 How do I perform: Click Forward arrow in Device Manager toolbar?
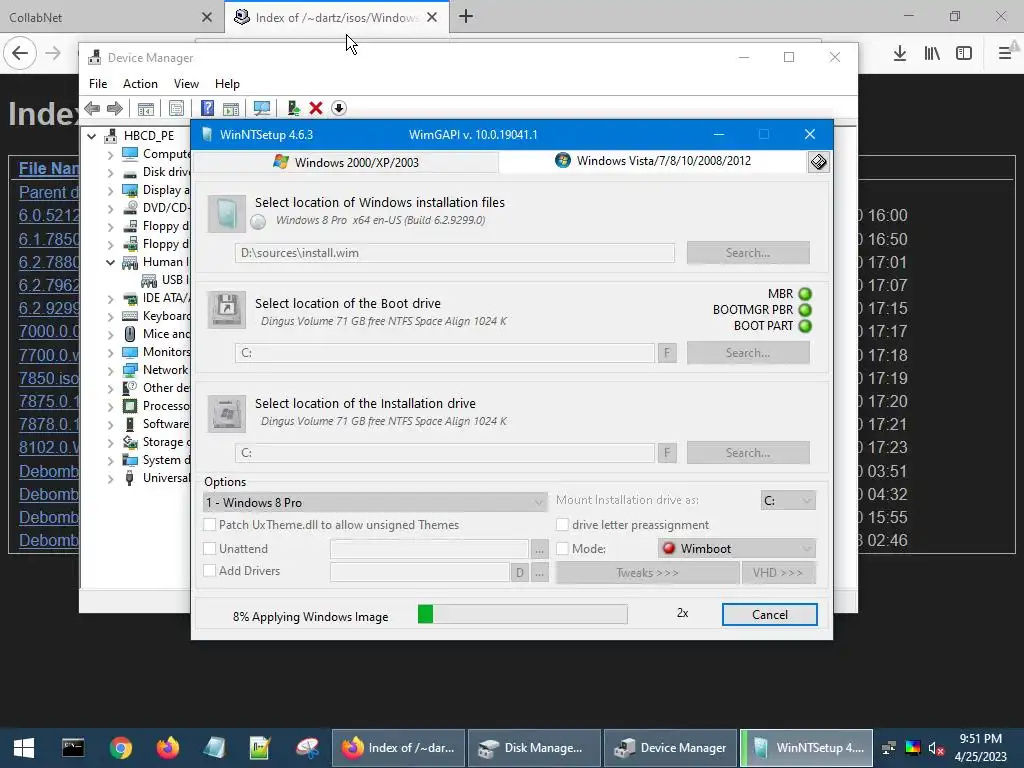[115, 108]
